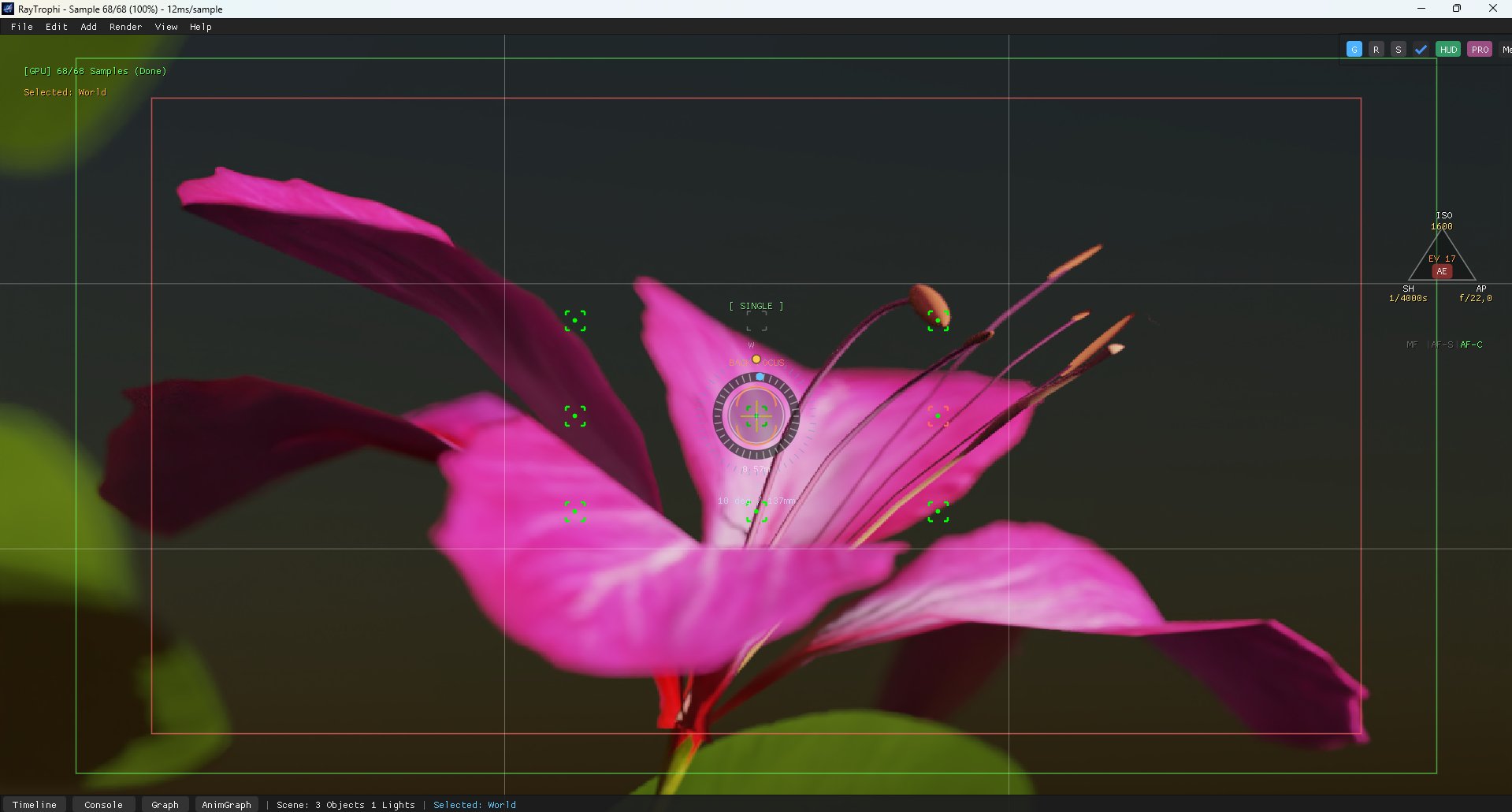Click the blue G gizmo button
The height and width of the screenshot is (812, 1512).
[x=1354, y=50]
